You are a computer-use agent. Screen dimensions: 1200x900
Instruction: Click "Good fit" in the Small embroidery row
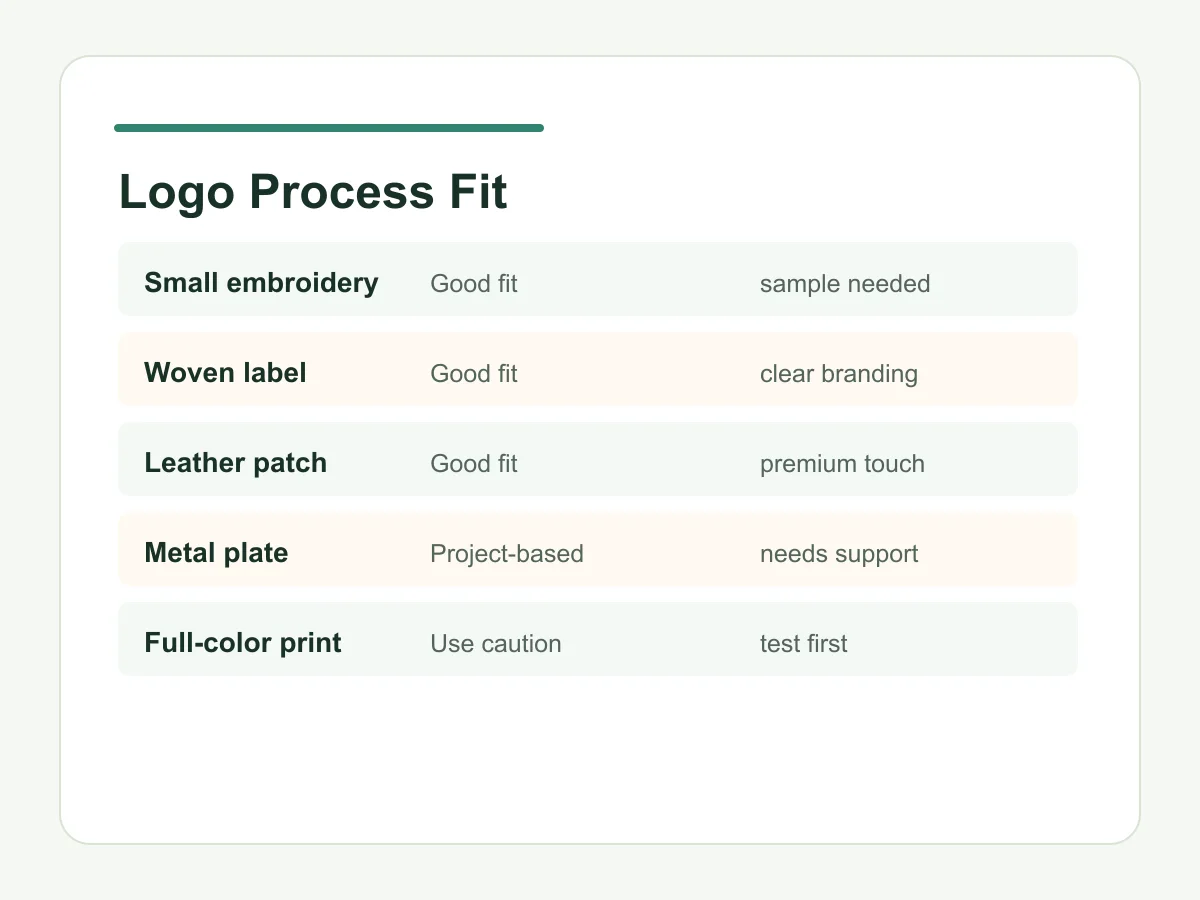[x=474, y=284]
